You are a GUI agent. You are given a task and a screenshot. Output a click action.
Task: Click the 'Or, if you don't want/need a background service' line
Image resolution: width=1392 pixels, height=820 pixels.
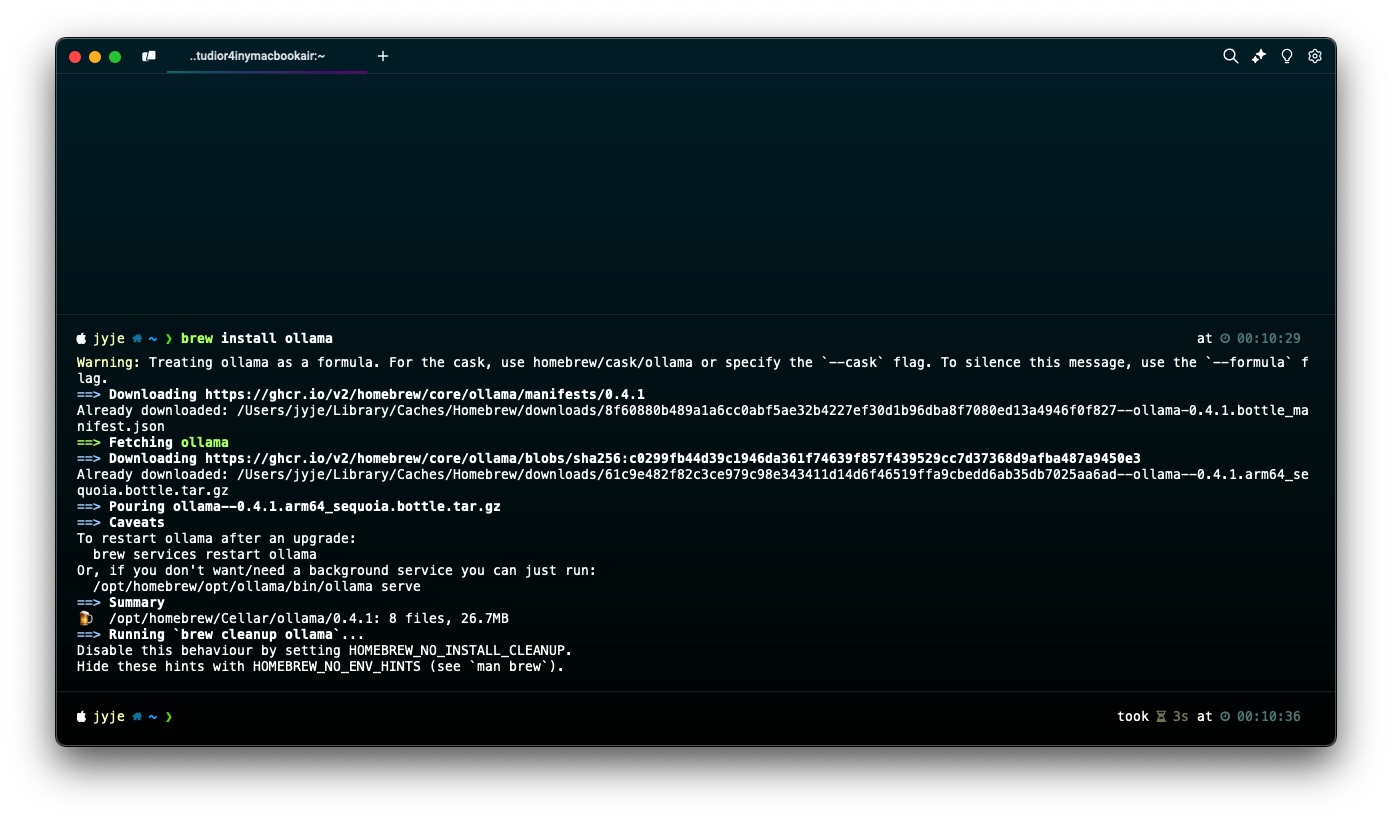click(x=337, y=570)
